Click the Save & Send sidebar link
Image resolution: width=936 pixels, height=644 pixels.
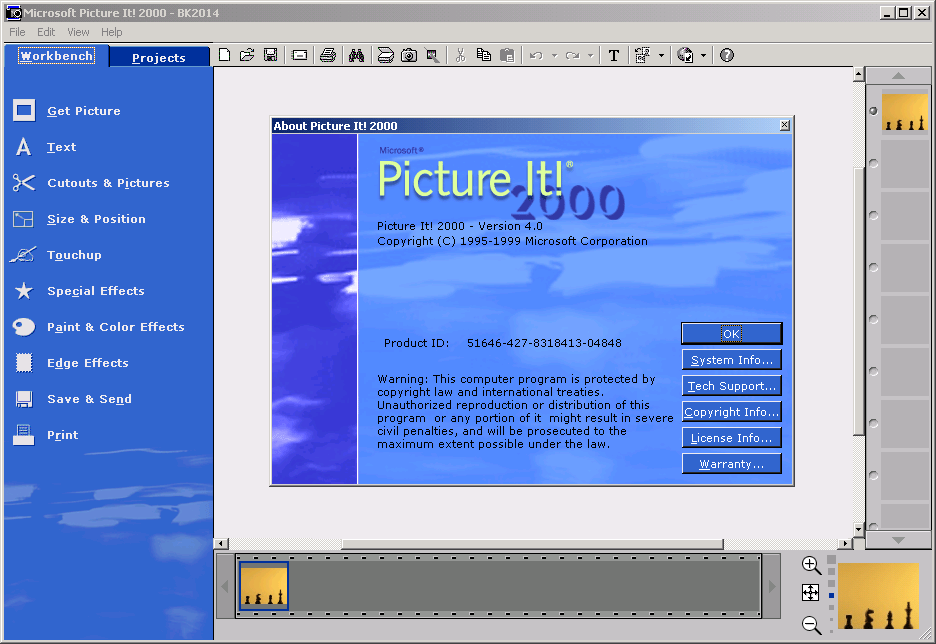(90, 399)
